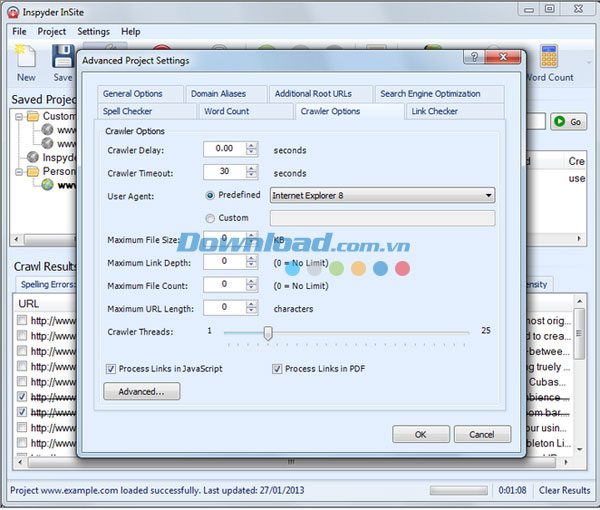Select the Inspyder project tree icon
Viewport: 600px width, 510px height.
coord(33,157)
